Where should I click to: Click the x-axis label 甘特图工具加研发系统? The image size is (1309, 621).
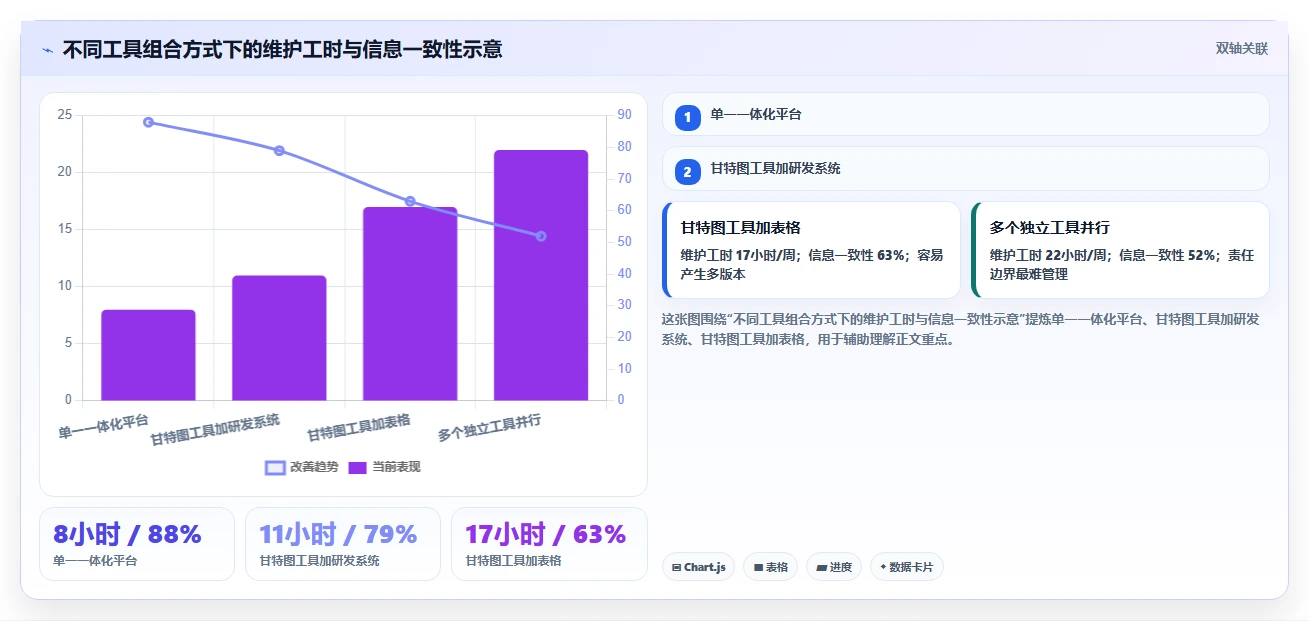click(216, 430)
